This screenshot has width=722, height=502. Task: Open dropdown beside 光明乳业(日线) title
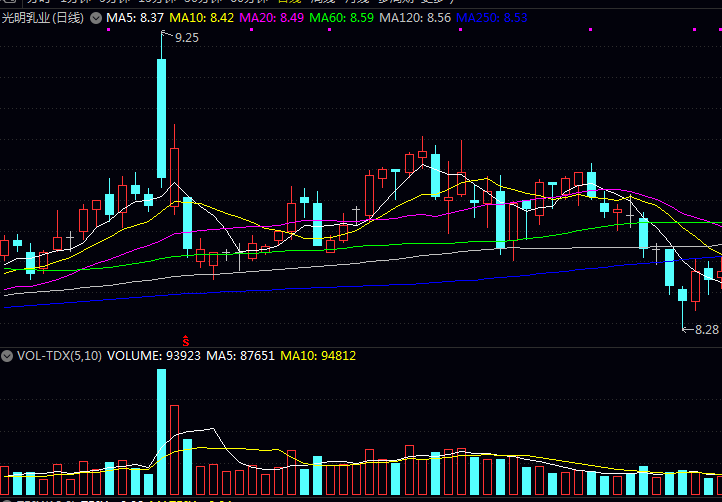pyautogui.click(x=96, y=18)
